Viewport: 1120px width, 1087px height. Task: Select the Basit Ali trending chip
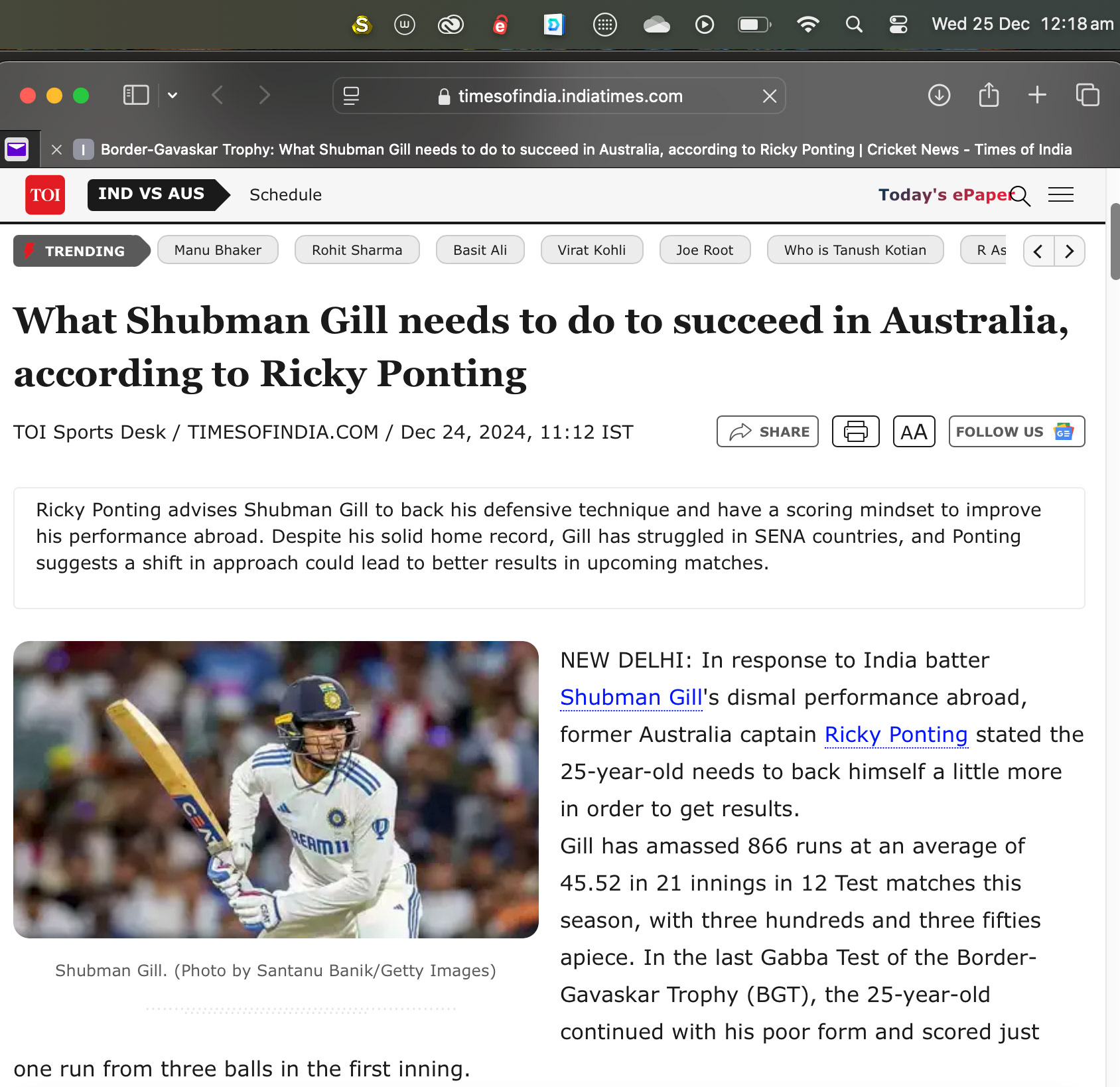click(x=480, y=250)
